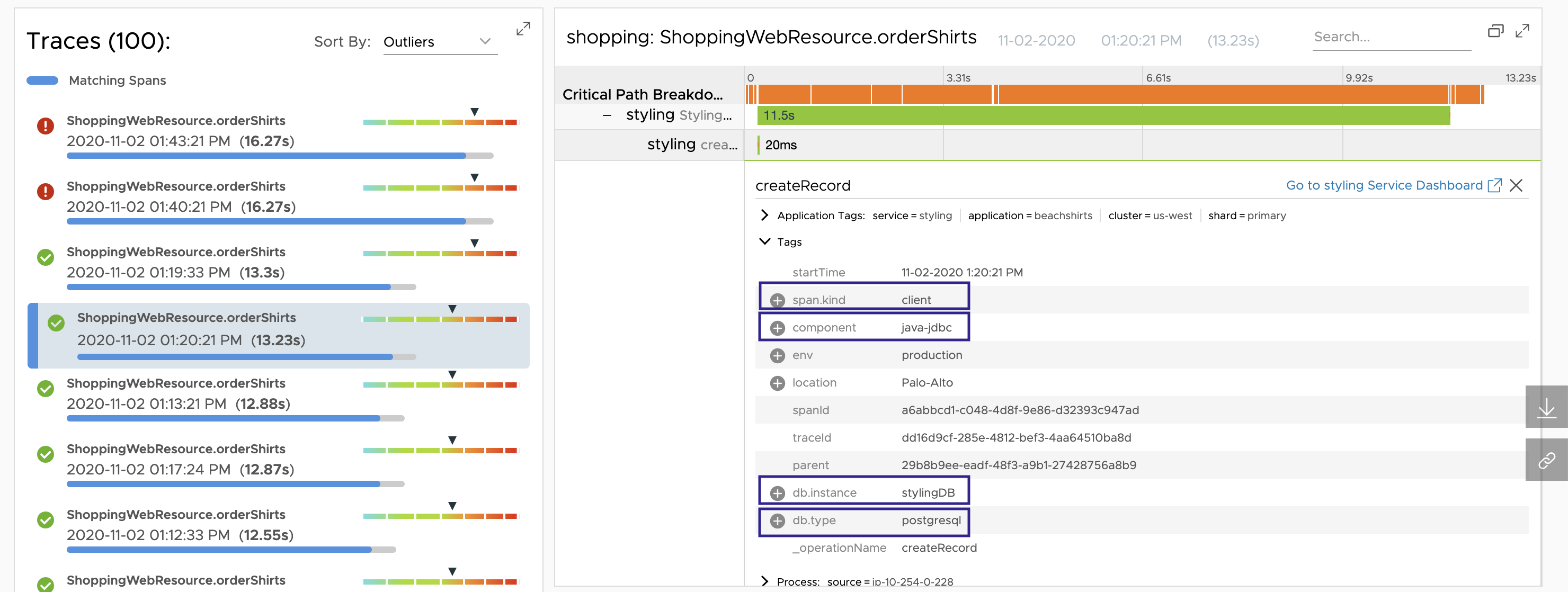Add env tag filter via plus icon
Image resolution: width=1568 pixels, height=592 pixels.
point(777,355)
